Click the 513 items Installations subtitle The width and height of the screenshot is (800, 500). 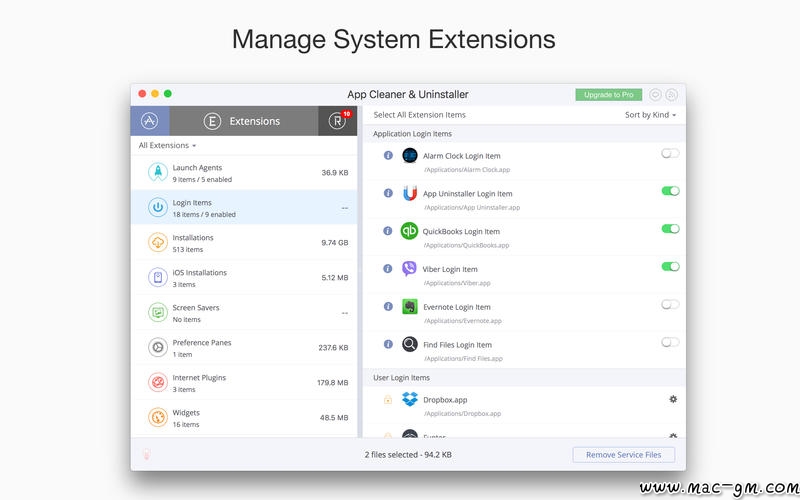pos(188,249)
